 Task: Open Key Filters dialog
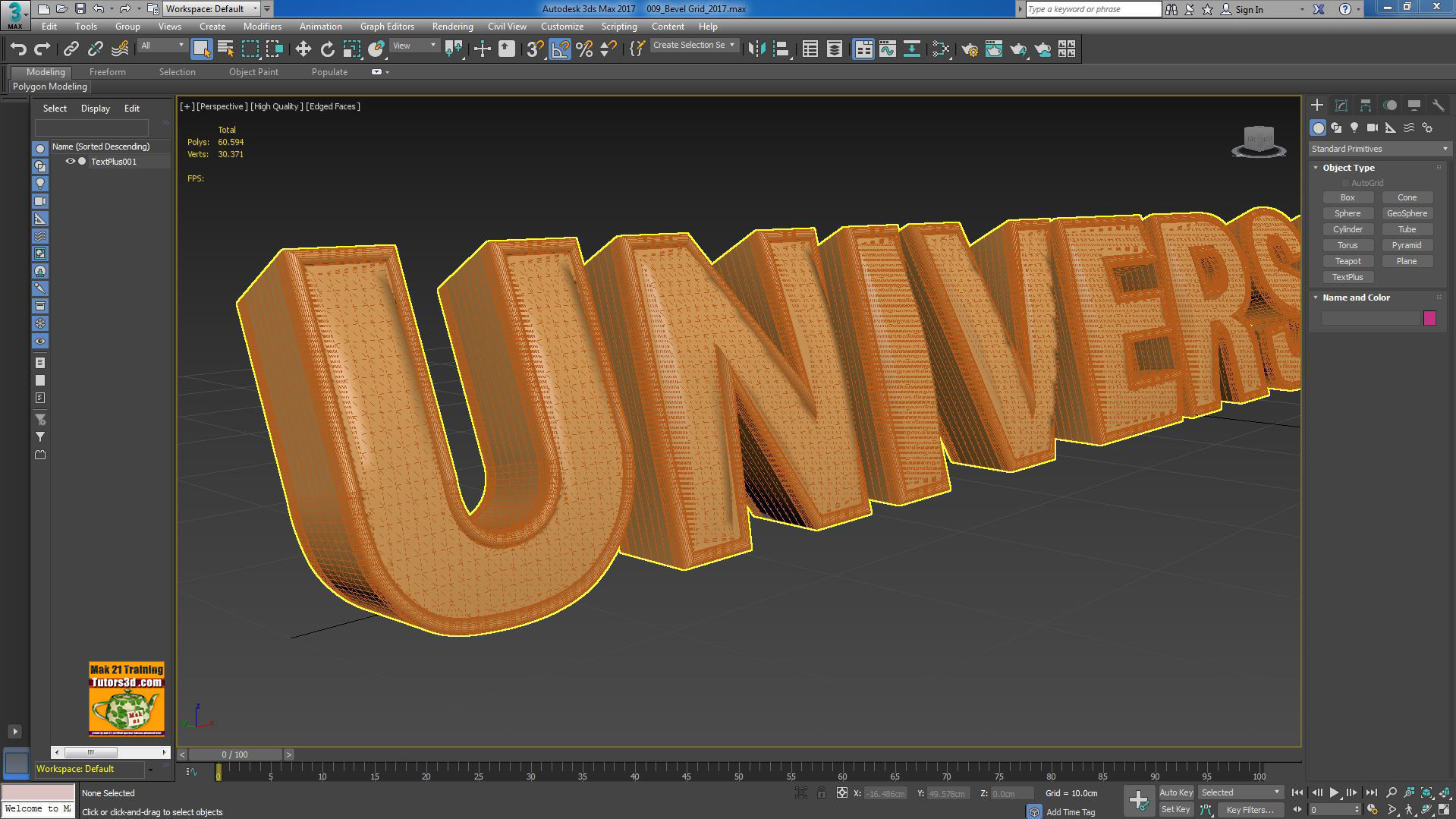point(1250,810)
